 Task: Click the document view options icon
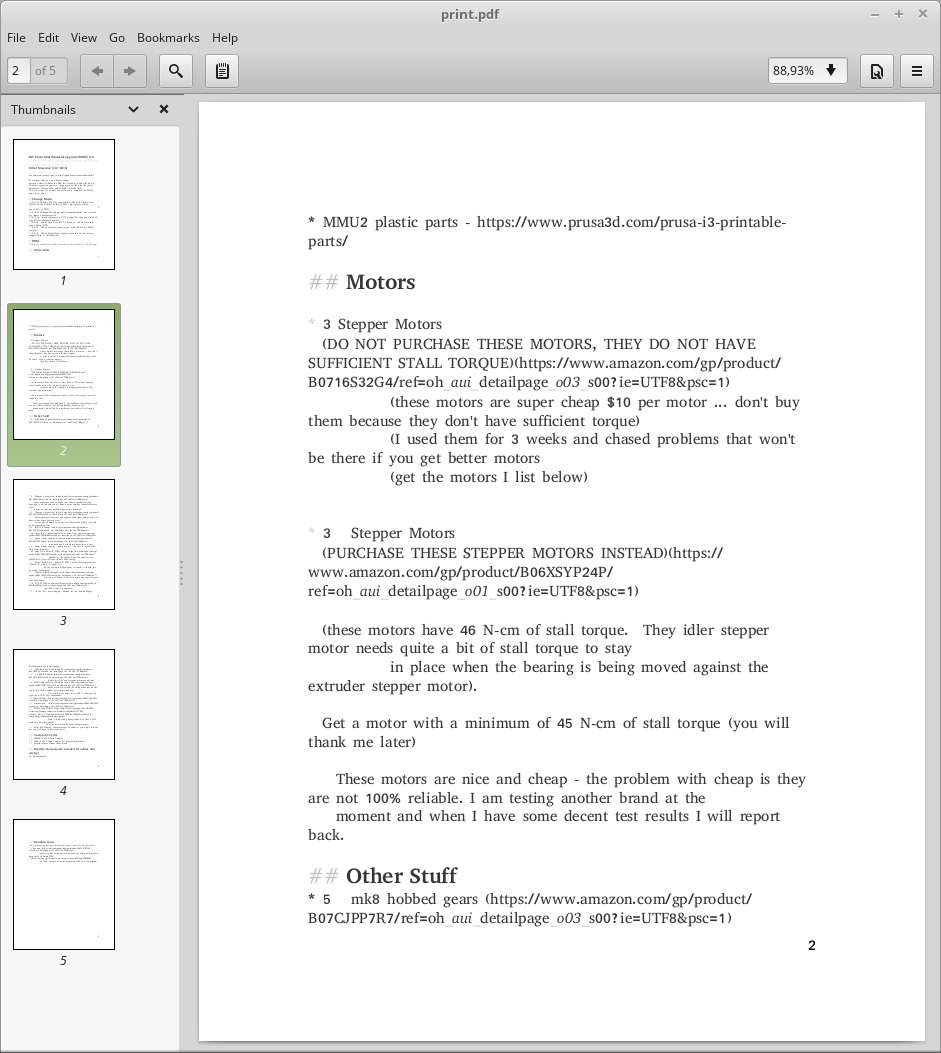click(x=876, y=71)
